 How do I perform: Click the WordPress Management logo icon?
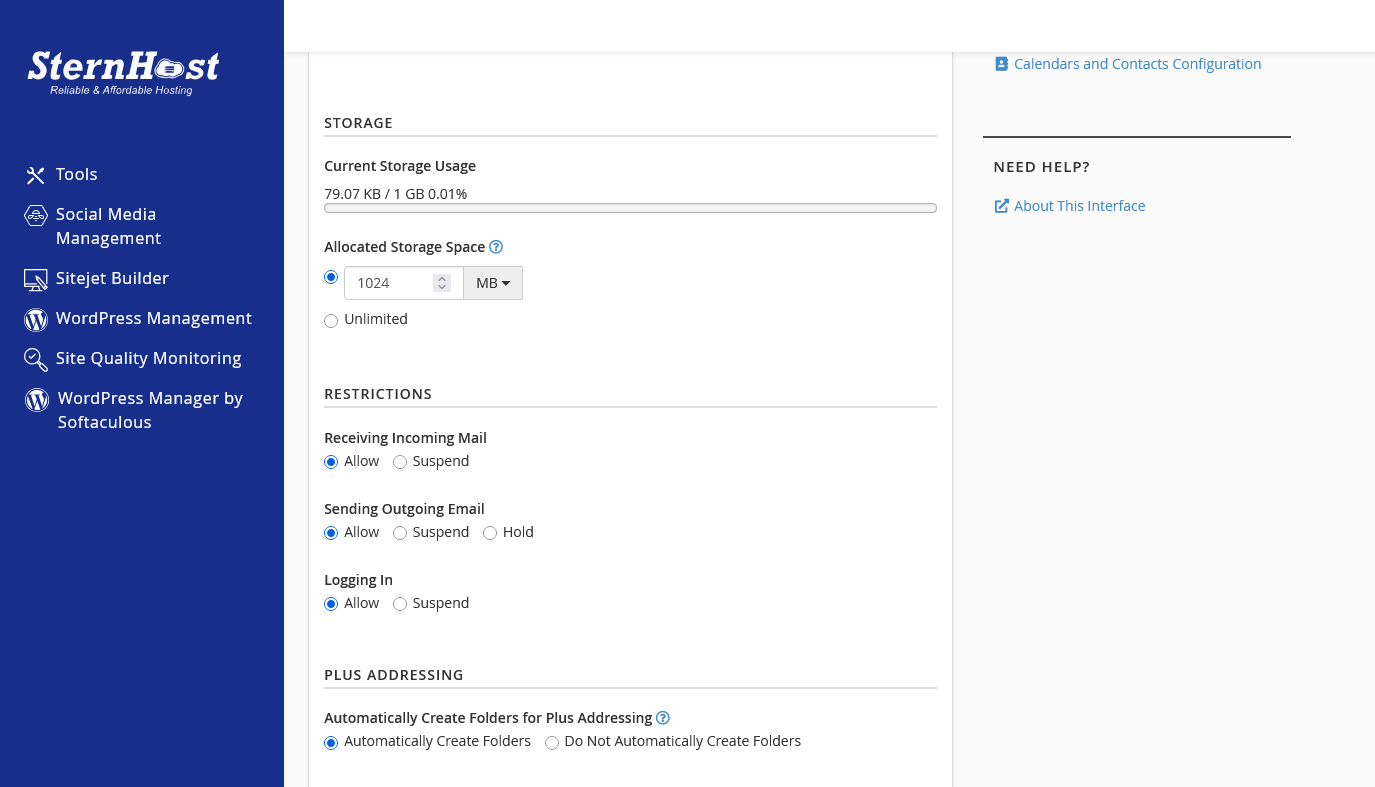[36, 319]
